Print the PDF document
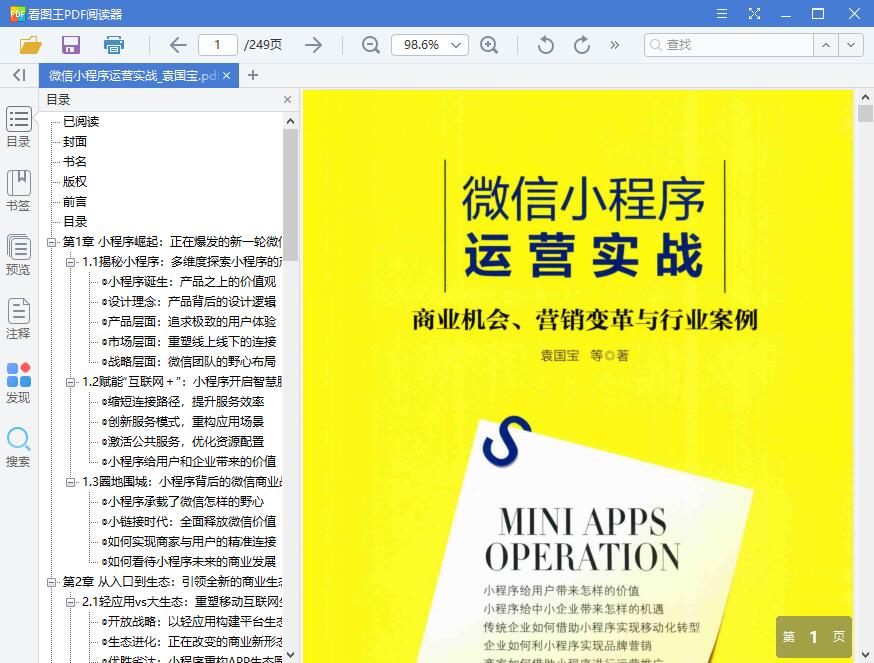 coord(114,45)
